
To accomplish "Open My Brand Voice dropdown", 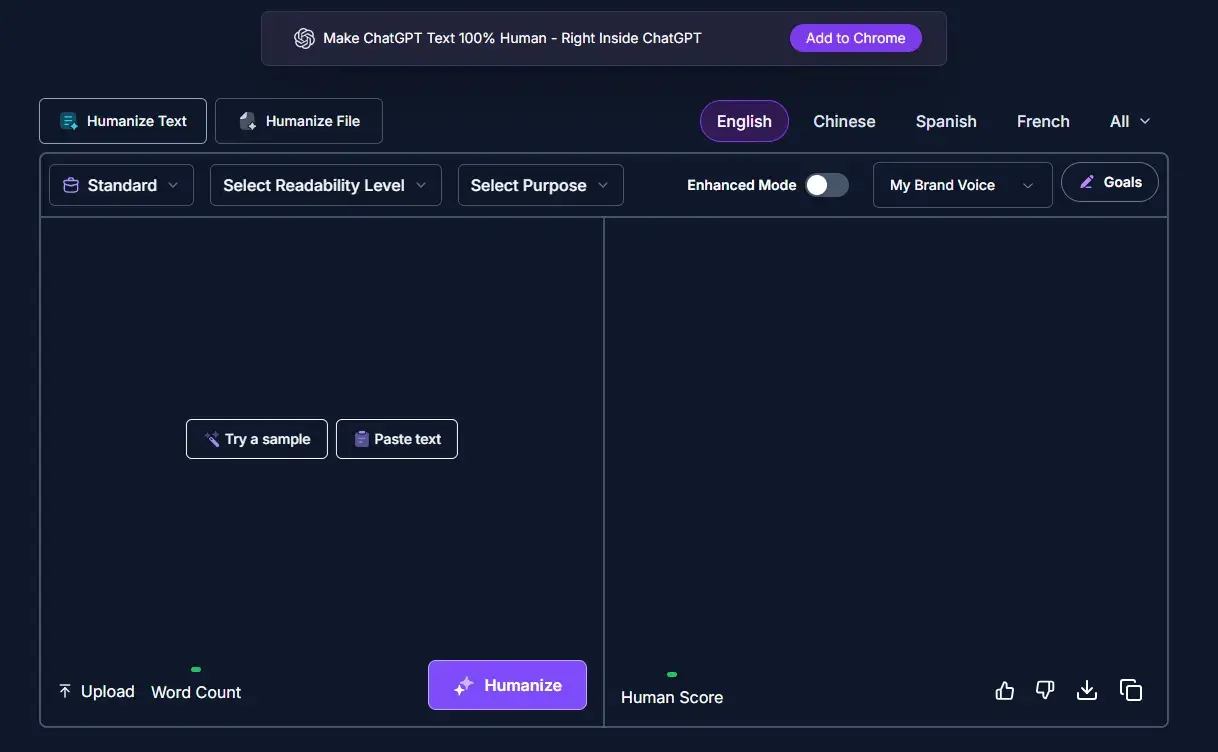I will pyautogui.click(x=963, y=185).
